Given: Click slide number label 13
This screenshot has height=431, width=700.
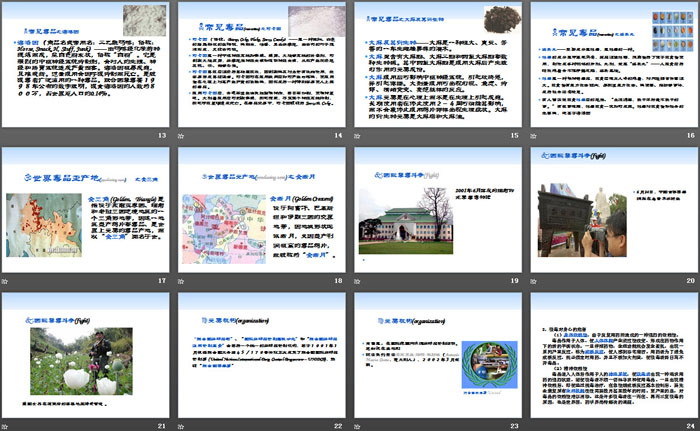Looking at the screenshot, I should click(162, 135).
